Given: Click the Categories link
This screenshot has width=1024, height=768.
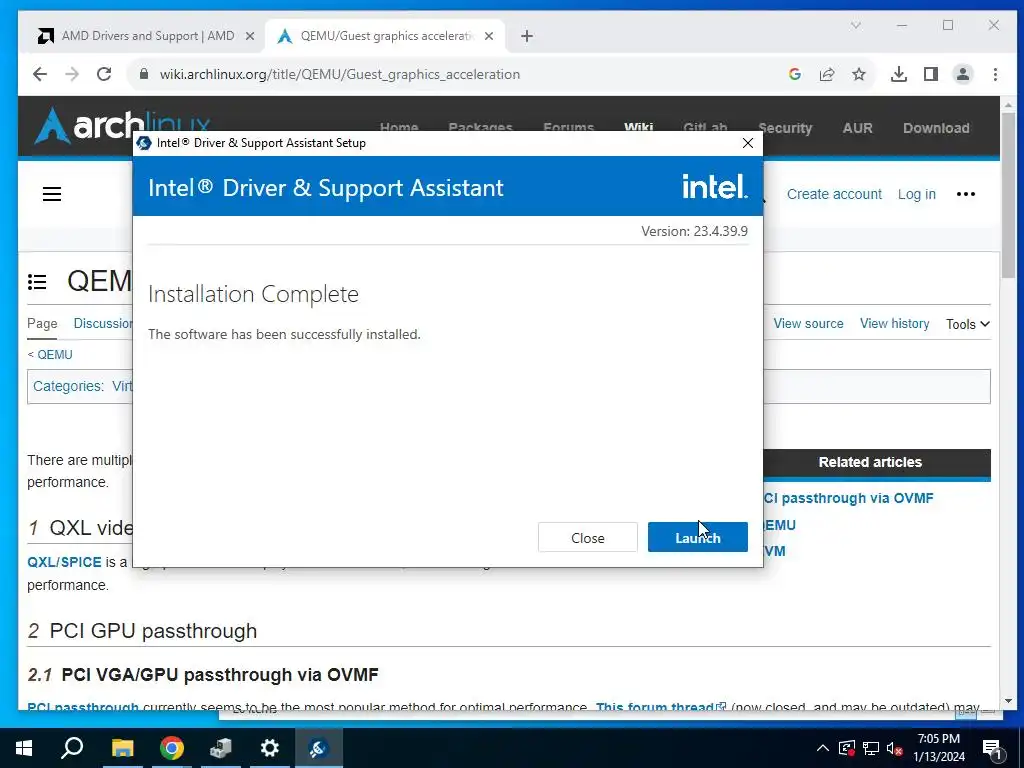Looking at the screenshot, I should click(x=67, y=386).
